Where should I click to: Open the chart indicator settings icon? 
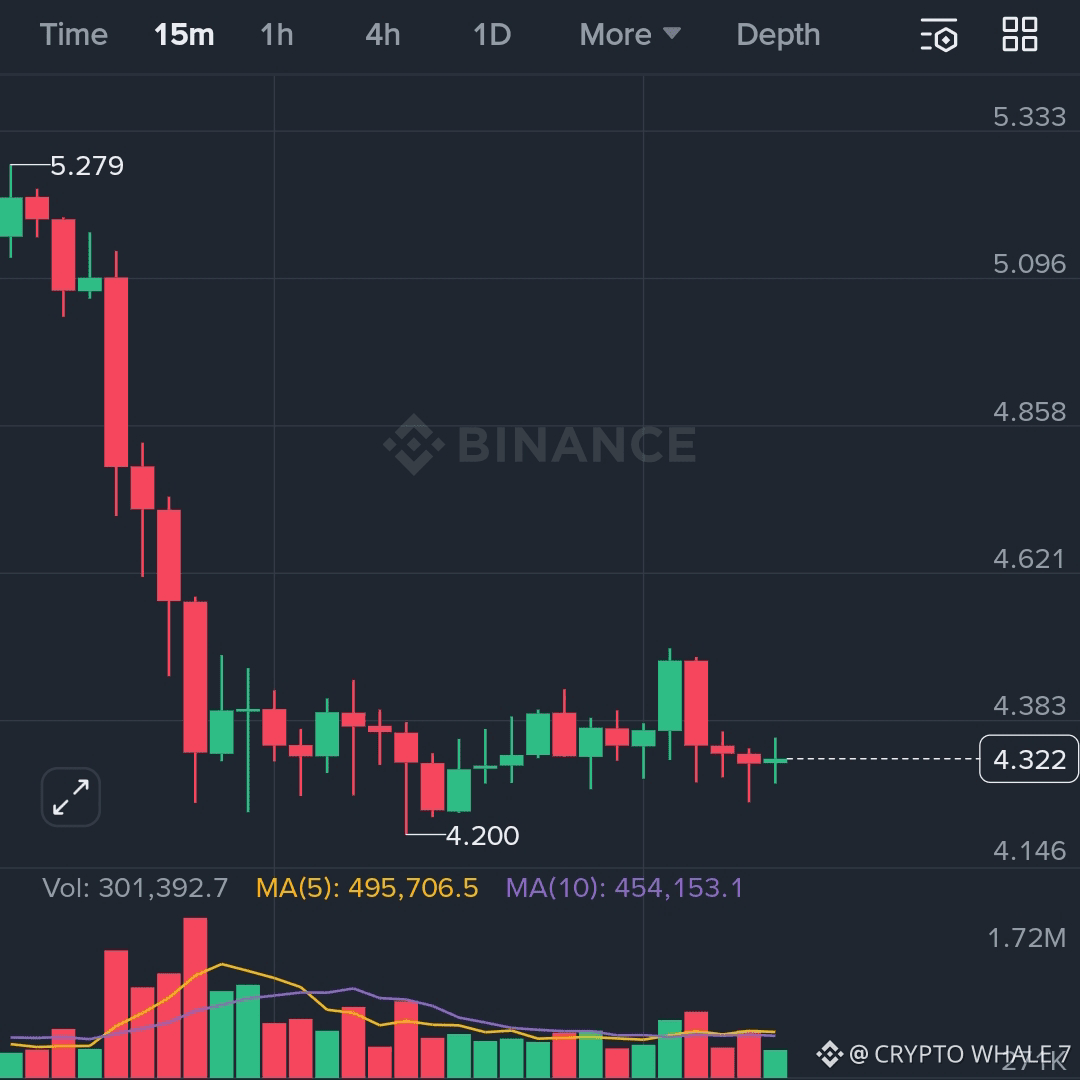coord(939,34)
